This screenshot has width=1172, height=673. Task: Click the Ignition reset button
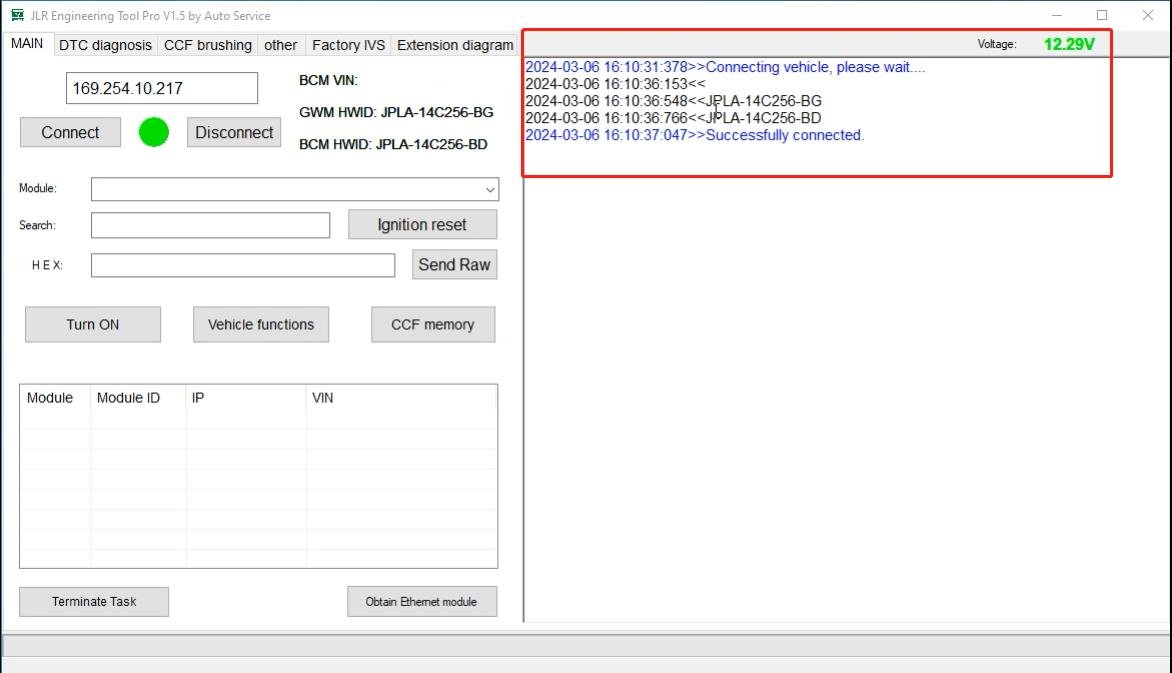tap(422, 224)
